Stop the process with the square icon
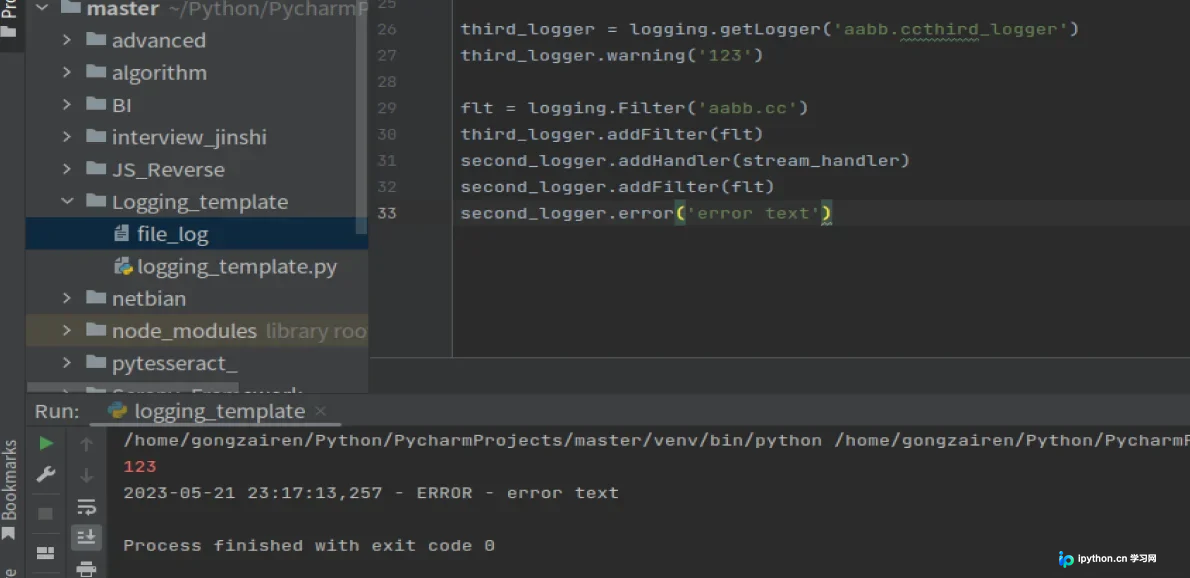 pyautogui.click(x=46, y=514)
